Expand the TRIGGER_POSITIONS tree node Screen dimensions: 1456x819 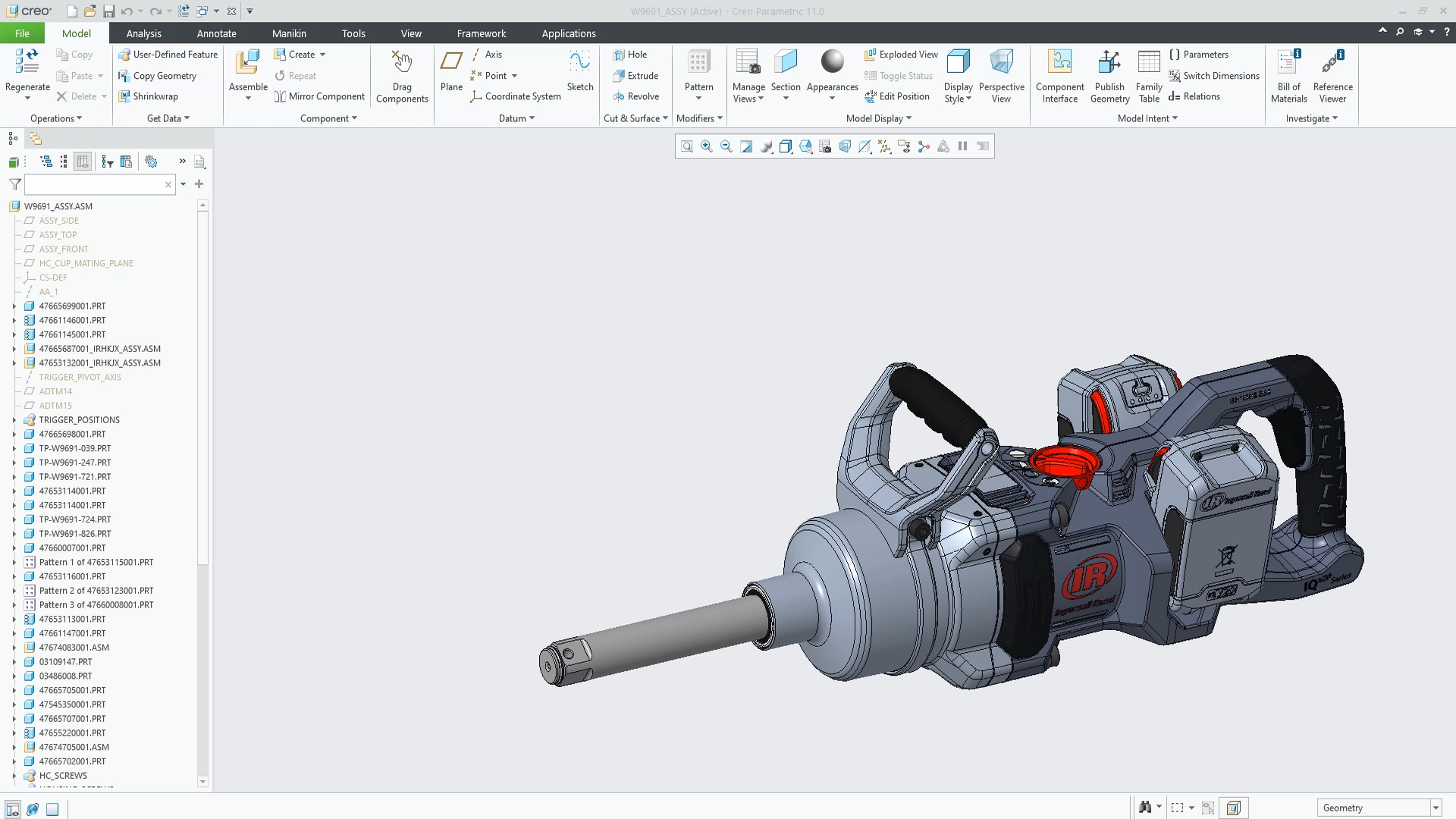pos(14,420)
